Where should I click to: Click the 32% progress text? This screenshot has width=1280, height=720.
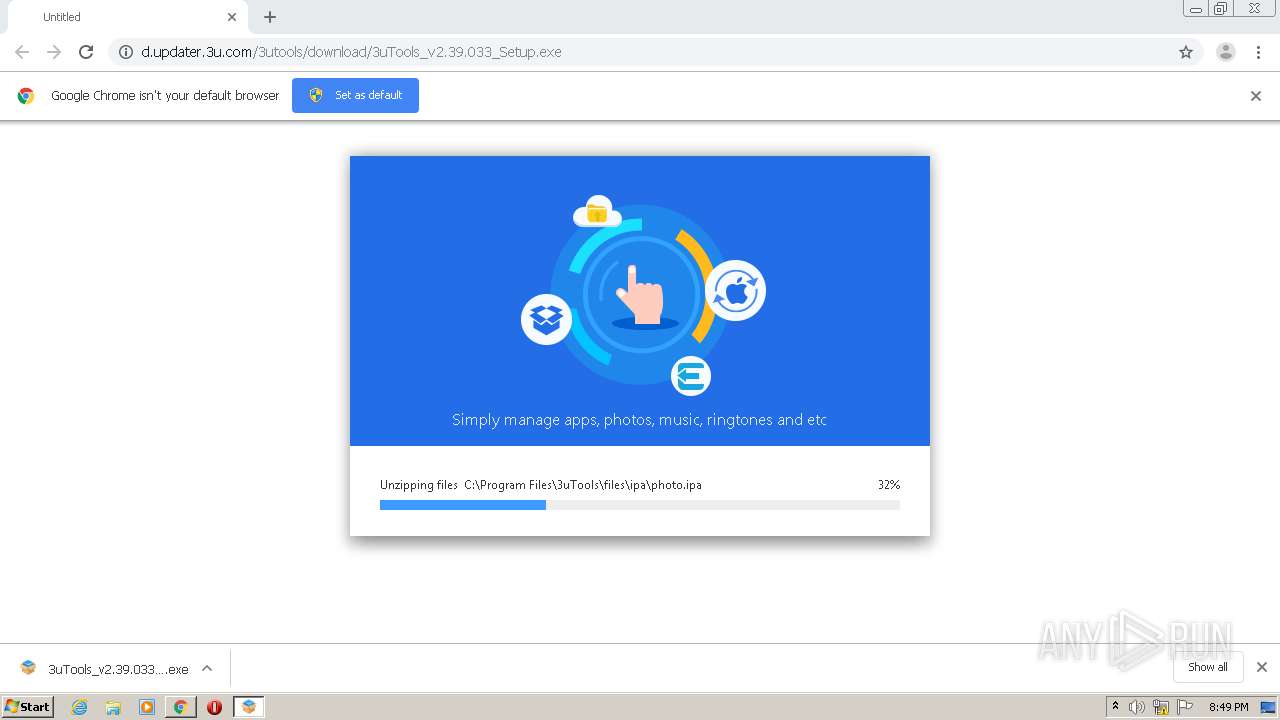click(889, 485)
